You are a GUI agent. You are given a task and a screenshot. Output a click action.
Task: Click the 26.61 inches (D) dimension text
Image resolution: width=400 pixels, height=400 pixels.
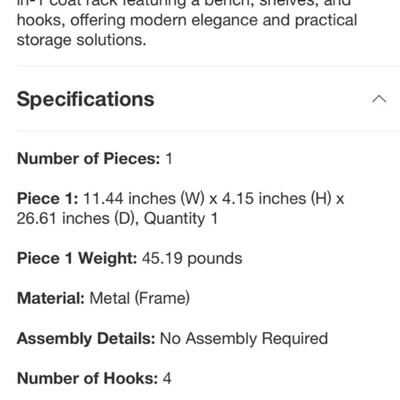[x=78, y=219]
